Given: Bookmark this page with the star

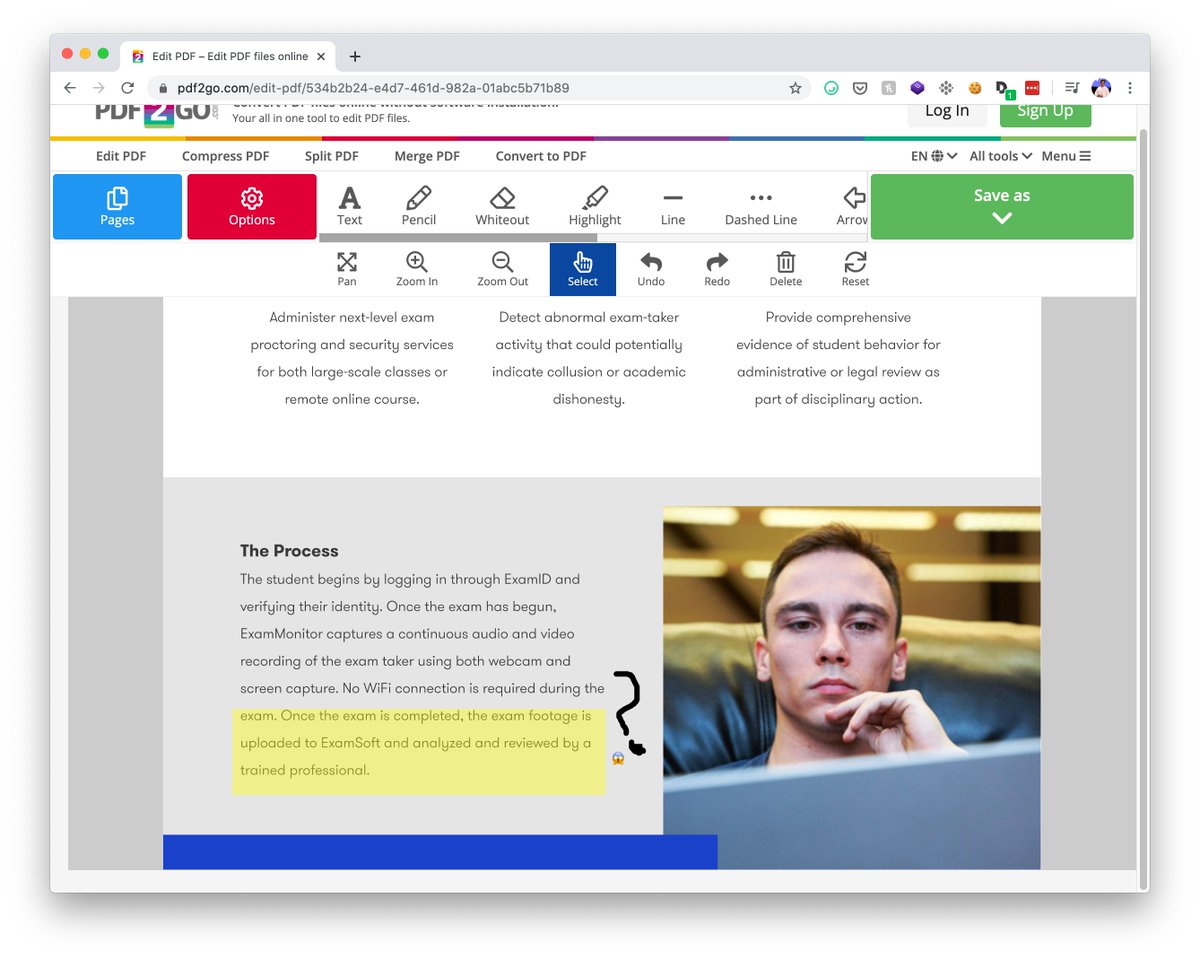Looking at the screenshot, I should [795, 88].
